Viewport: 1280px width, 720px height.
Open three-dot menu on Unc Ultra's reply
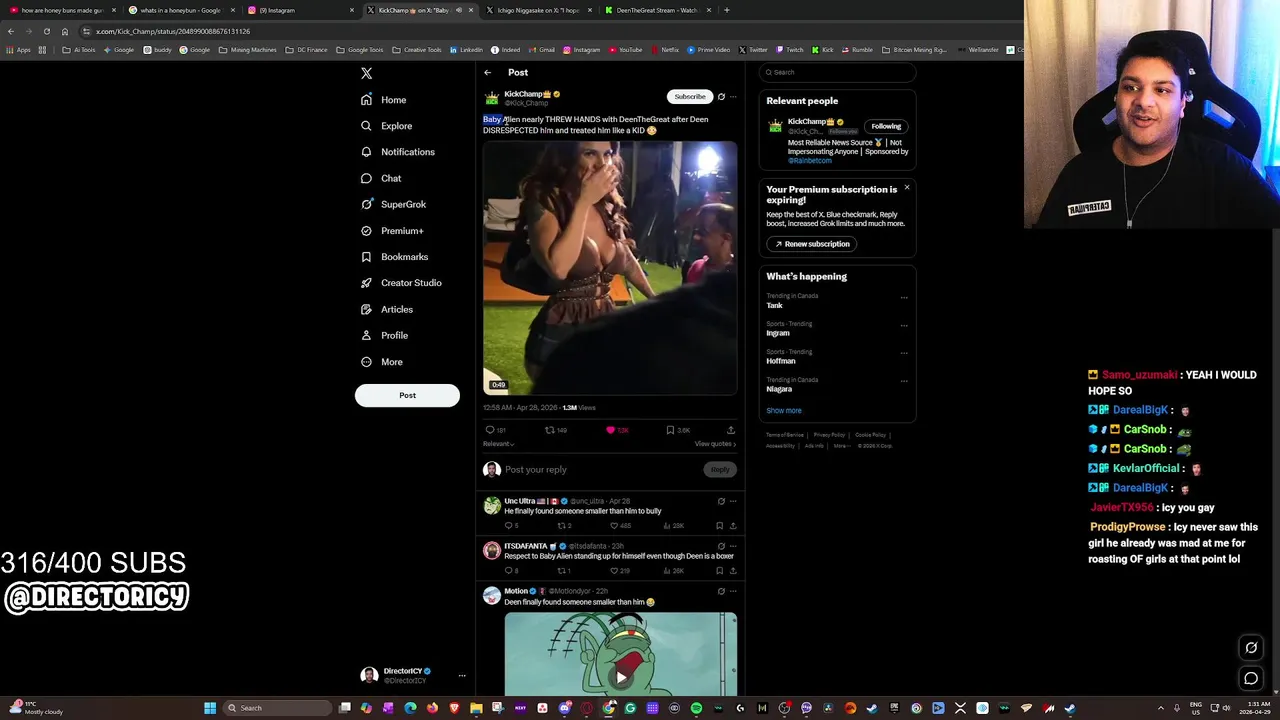coord(733,501)
